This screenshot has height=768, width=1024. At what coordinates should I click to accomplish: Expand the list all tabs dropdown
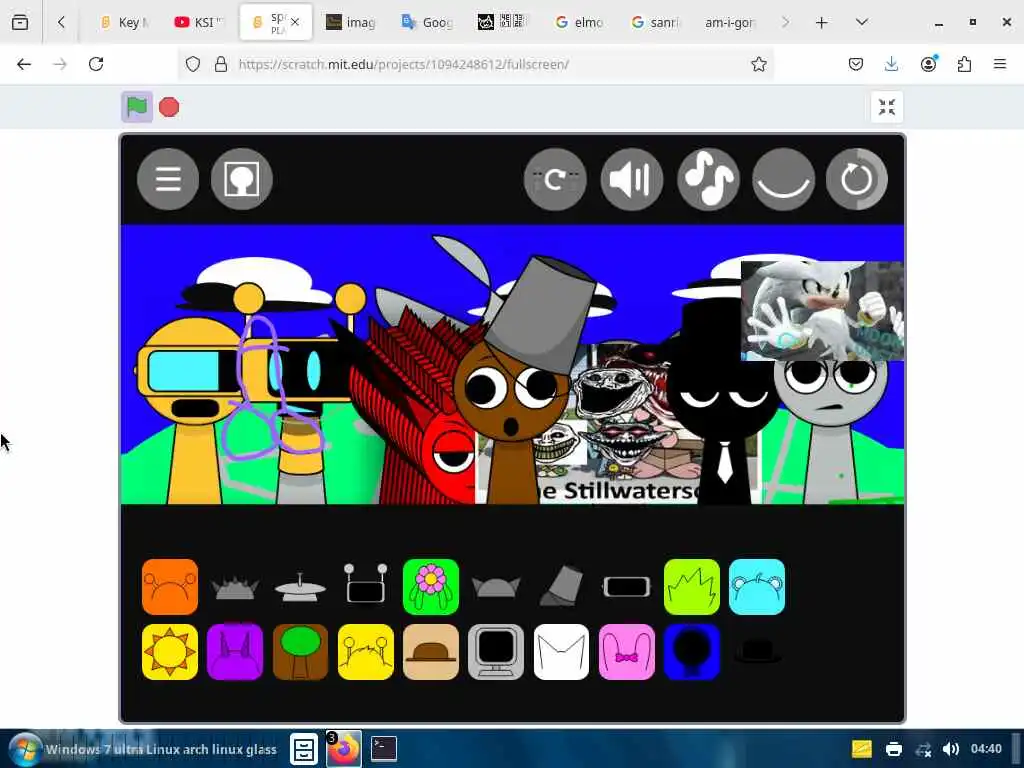click(862, 22)
